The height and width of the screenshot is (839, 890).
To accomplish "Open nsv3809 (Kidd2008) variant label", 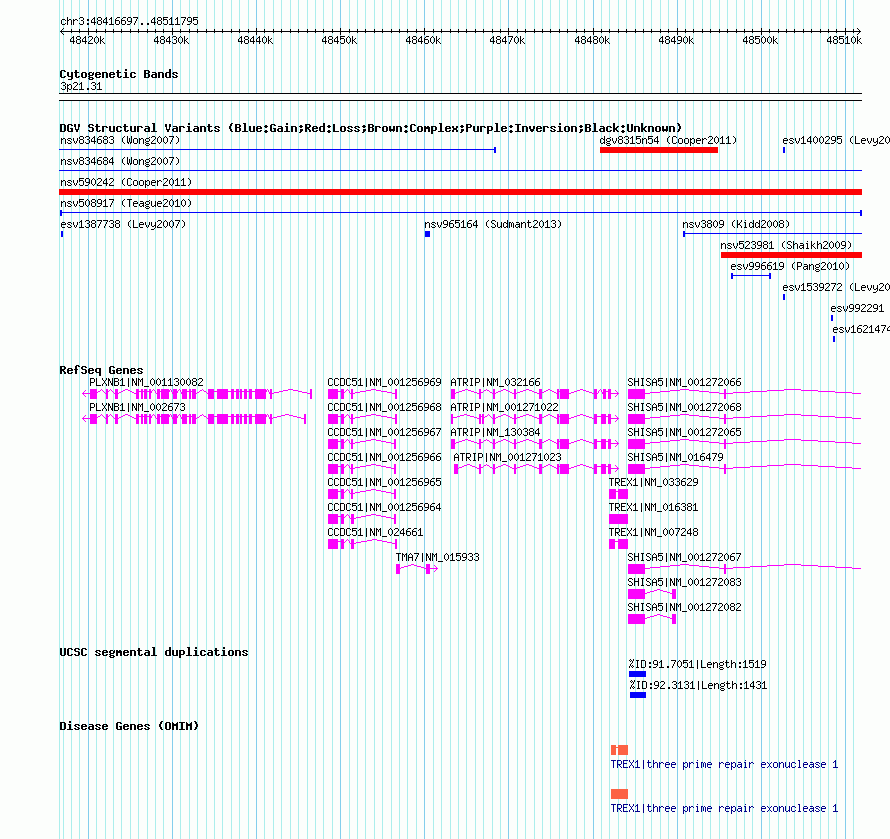I will [736, 224].
